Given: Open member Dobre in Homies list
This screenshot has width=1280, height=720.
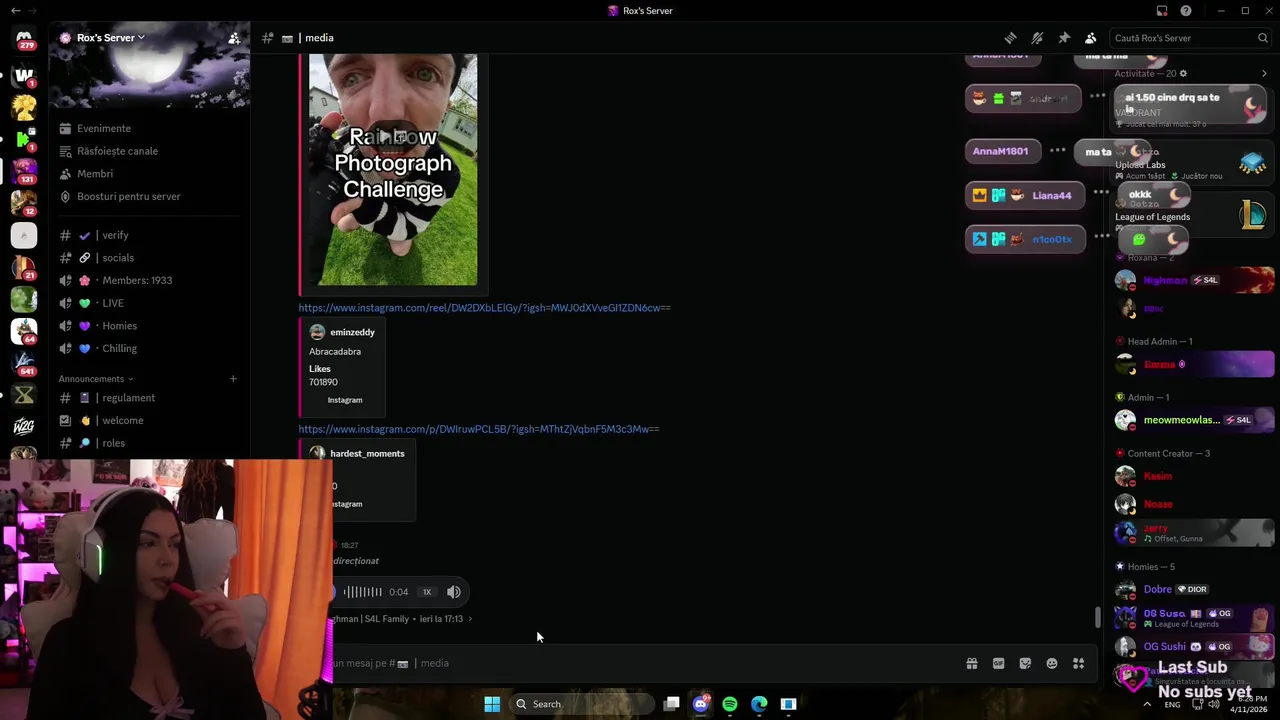Looking at the screenshot, I should 1195,589.
